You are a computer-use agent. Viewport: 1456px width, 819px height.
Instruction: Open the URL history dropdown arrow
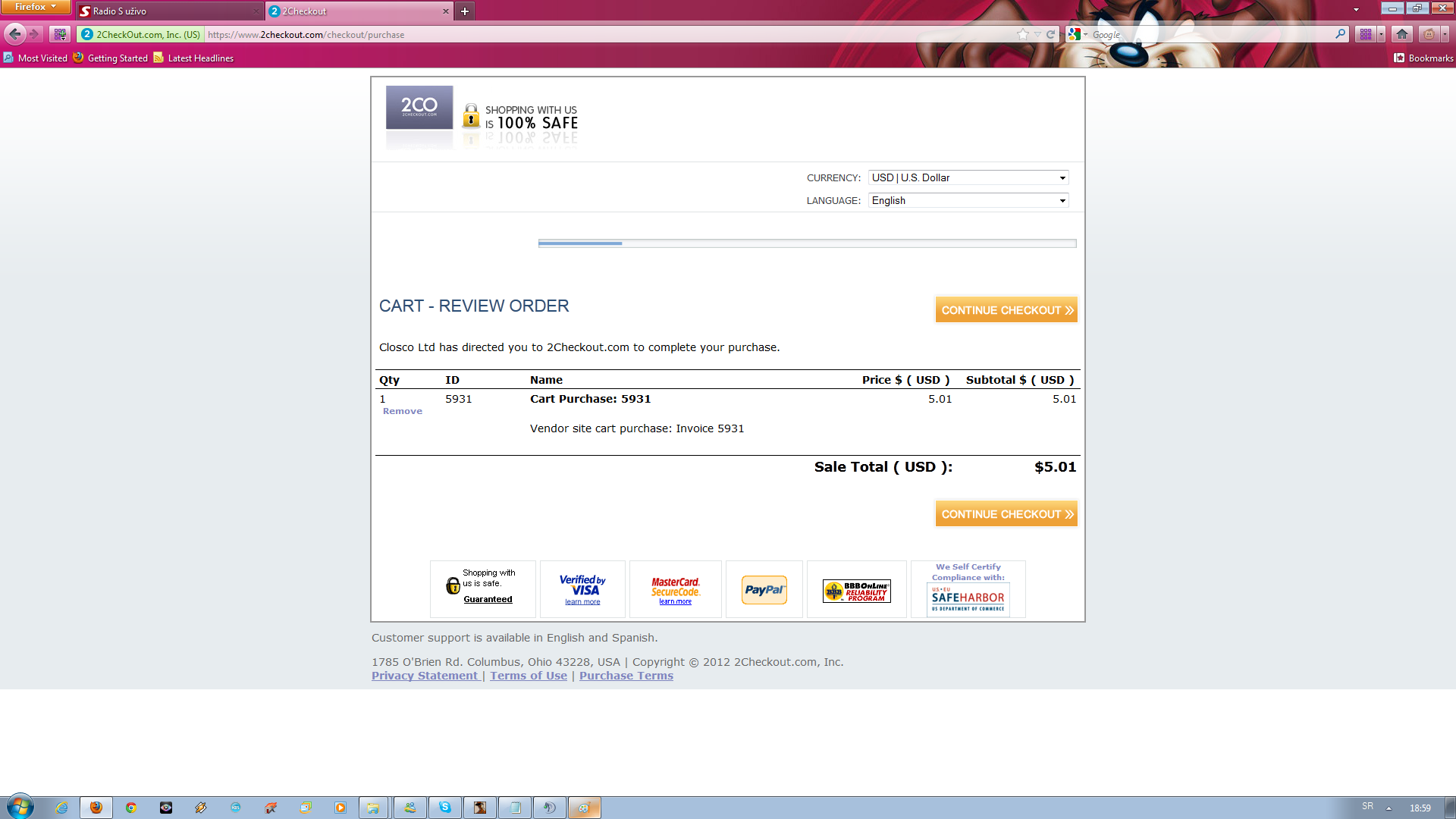(1037, 34)
